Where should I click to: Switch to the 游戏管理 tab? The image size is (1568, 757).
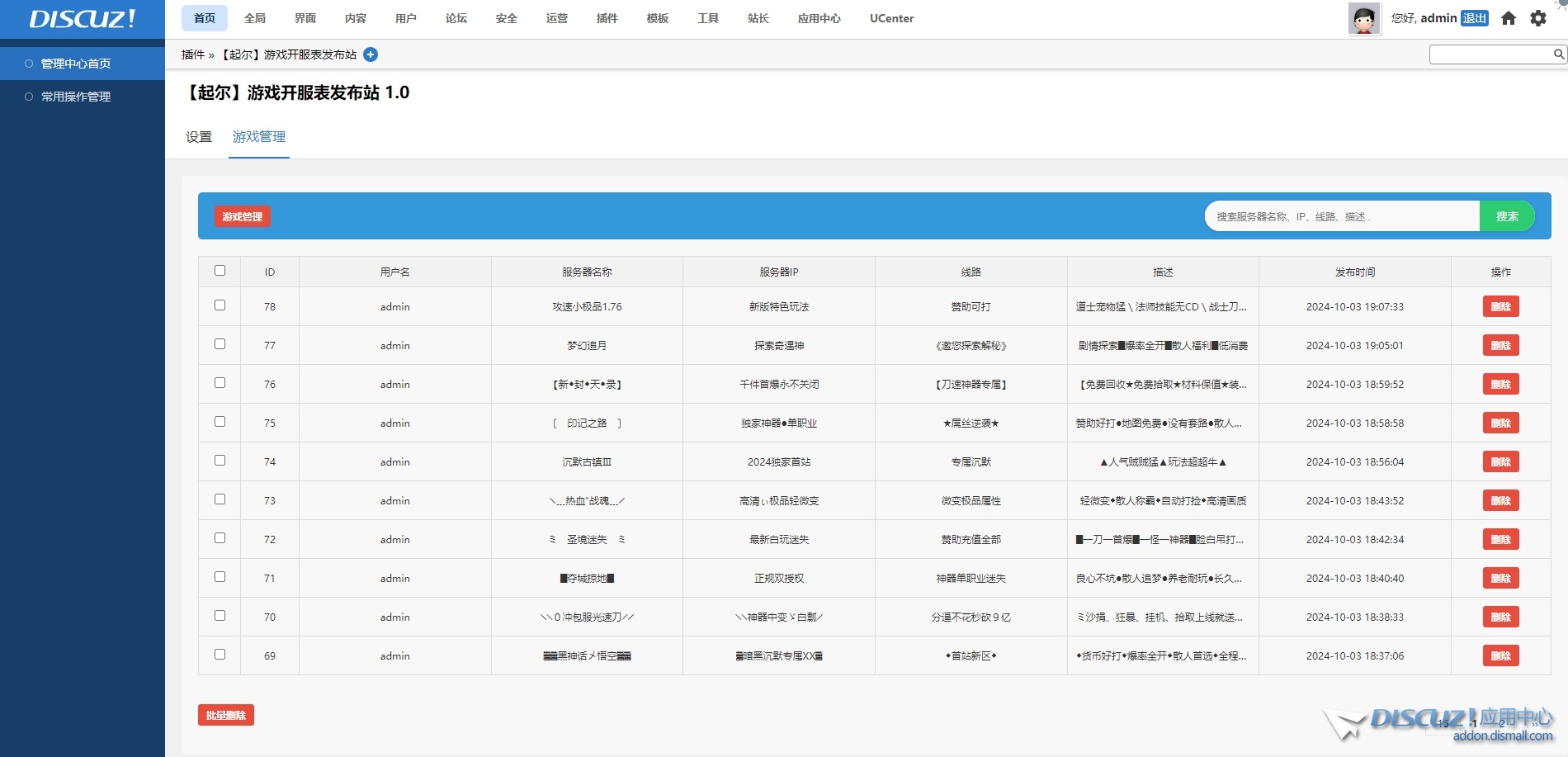259,137
